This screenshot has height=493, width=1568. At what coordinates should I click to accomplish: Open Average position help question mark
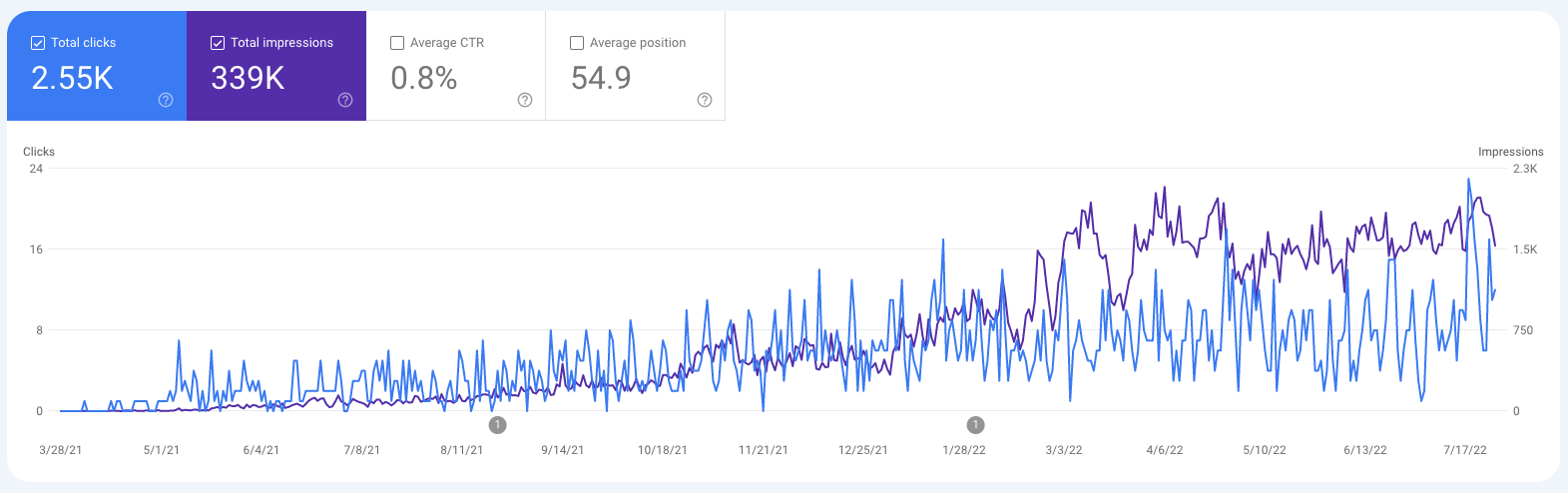coord(705,100)
